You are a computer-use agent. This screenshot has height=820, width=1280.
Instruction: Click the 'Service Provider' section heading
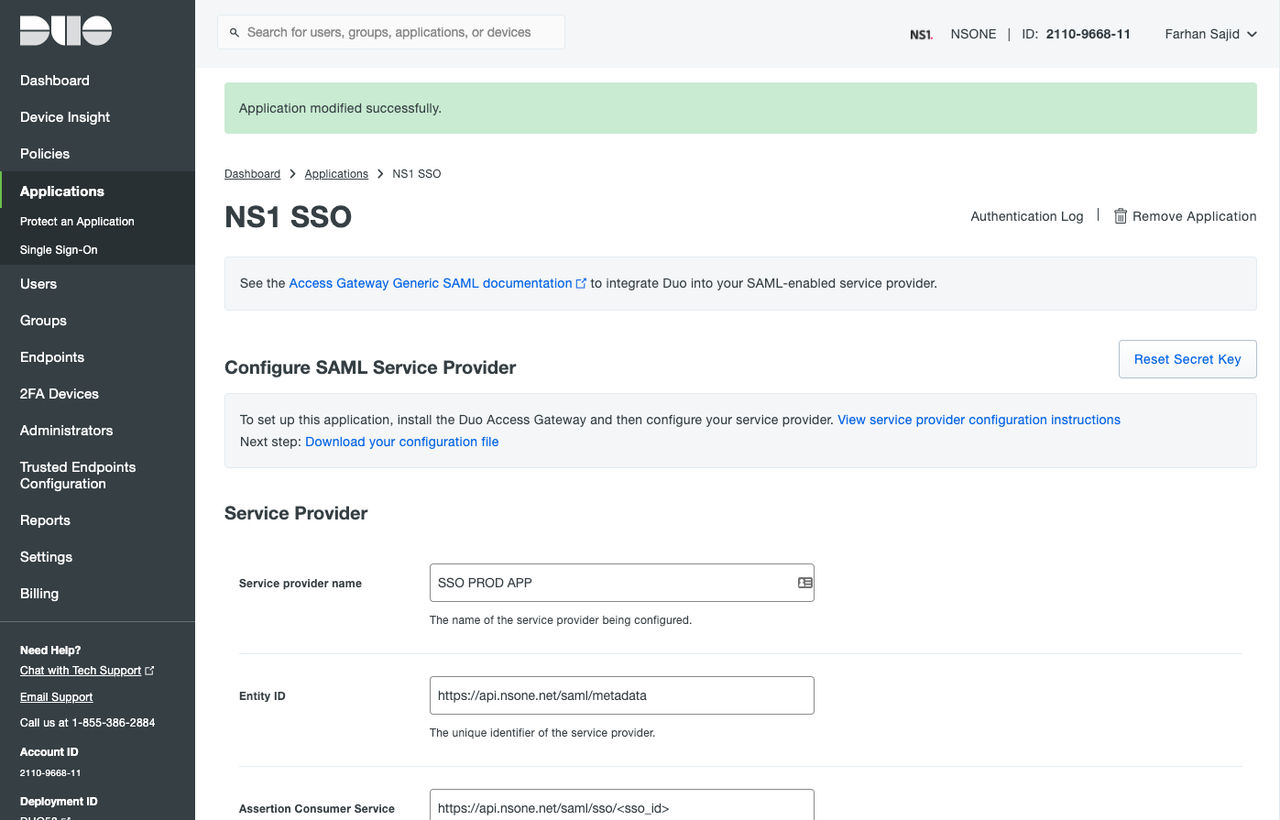click(296, 514)
